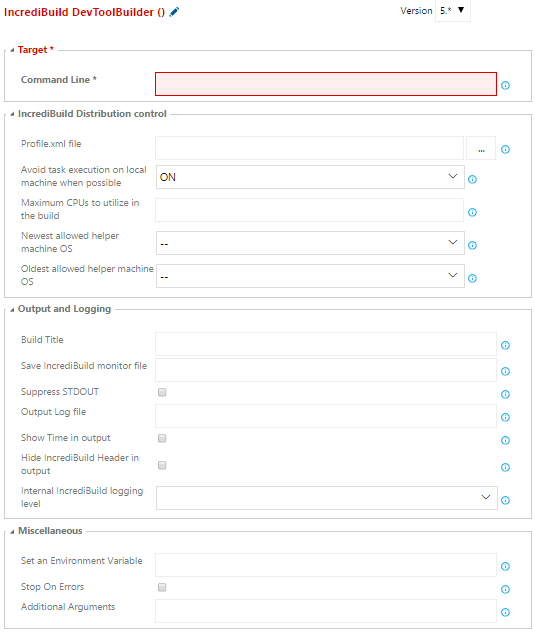Click Save IncrediBuild monitor file field

[x=326, y=370]
